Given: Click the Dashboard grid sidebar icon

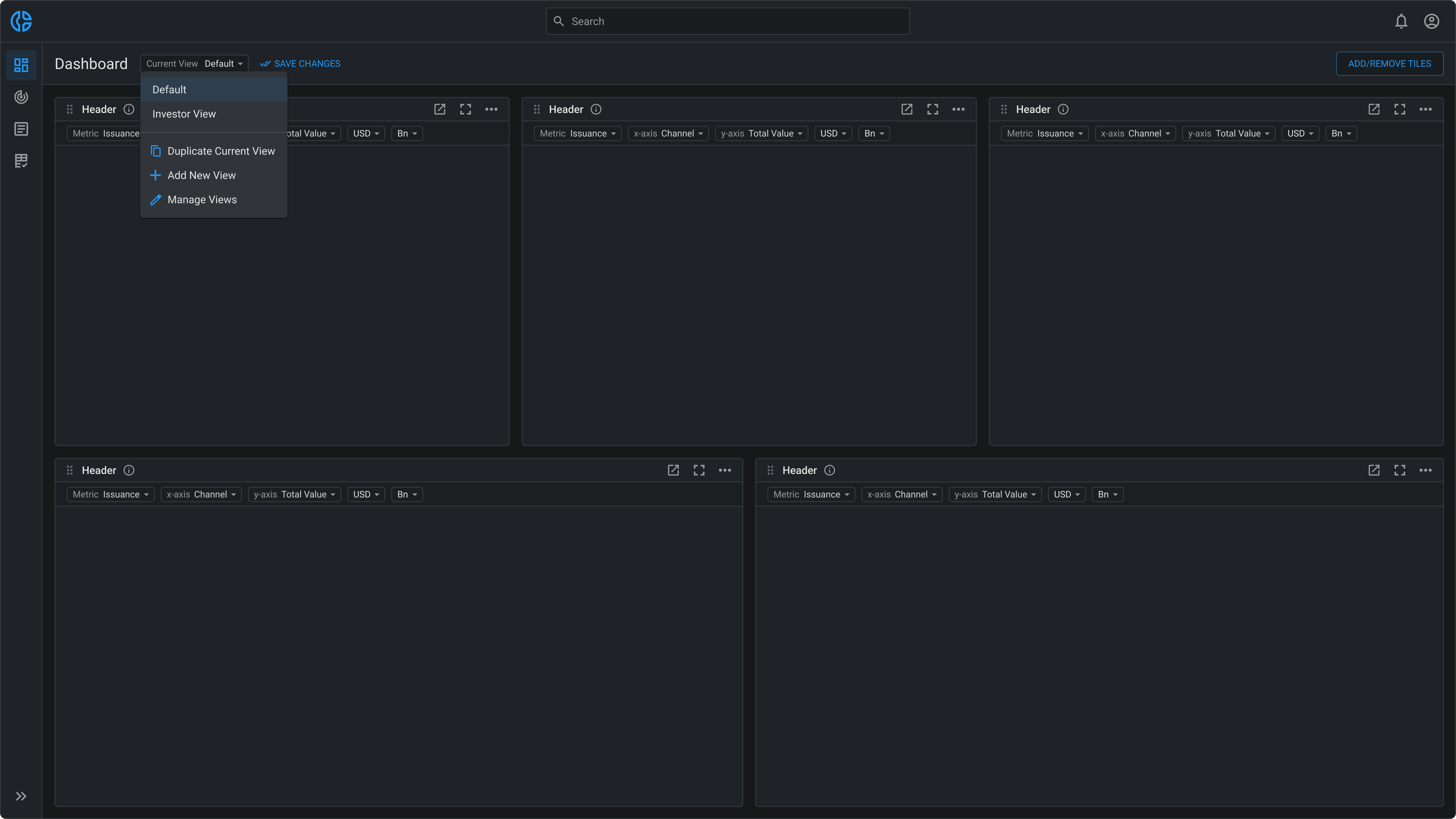Looking at the screenshot, I should click(x=21, y=65).
